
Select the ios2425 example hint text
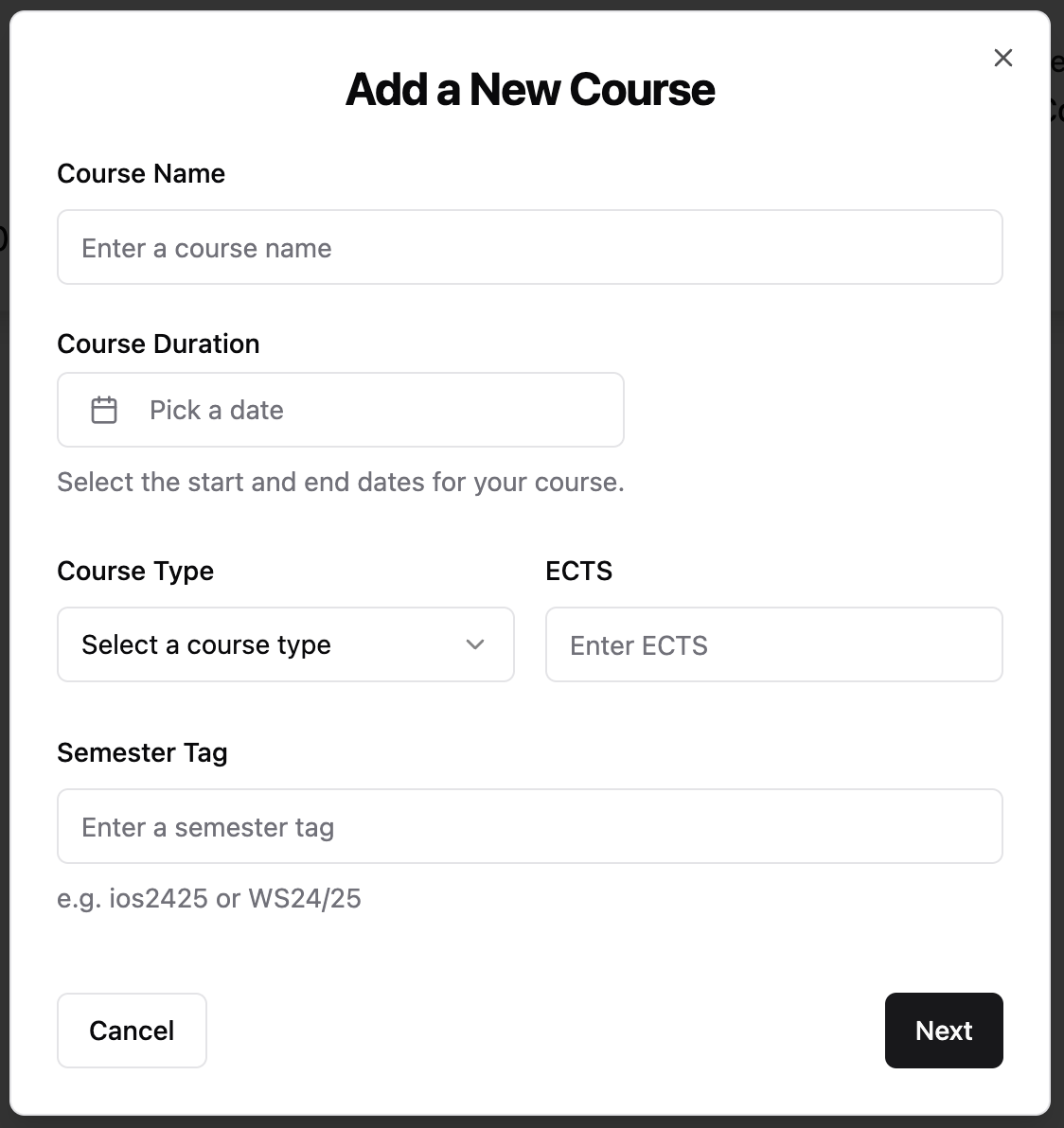[209, 898]
